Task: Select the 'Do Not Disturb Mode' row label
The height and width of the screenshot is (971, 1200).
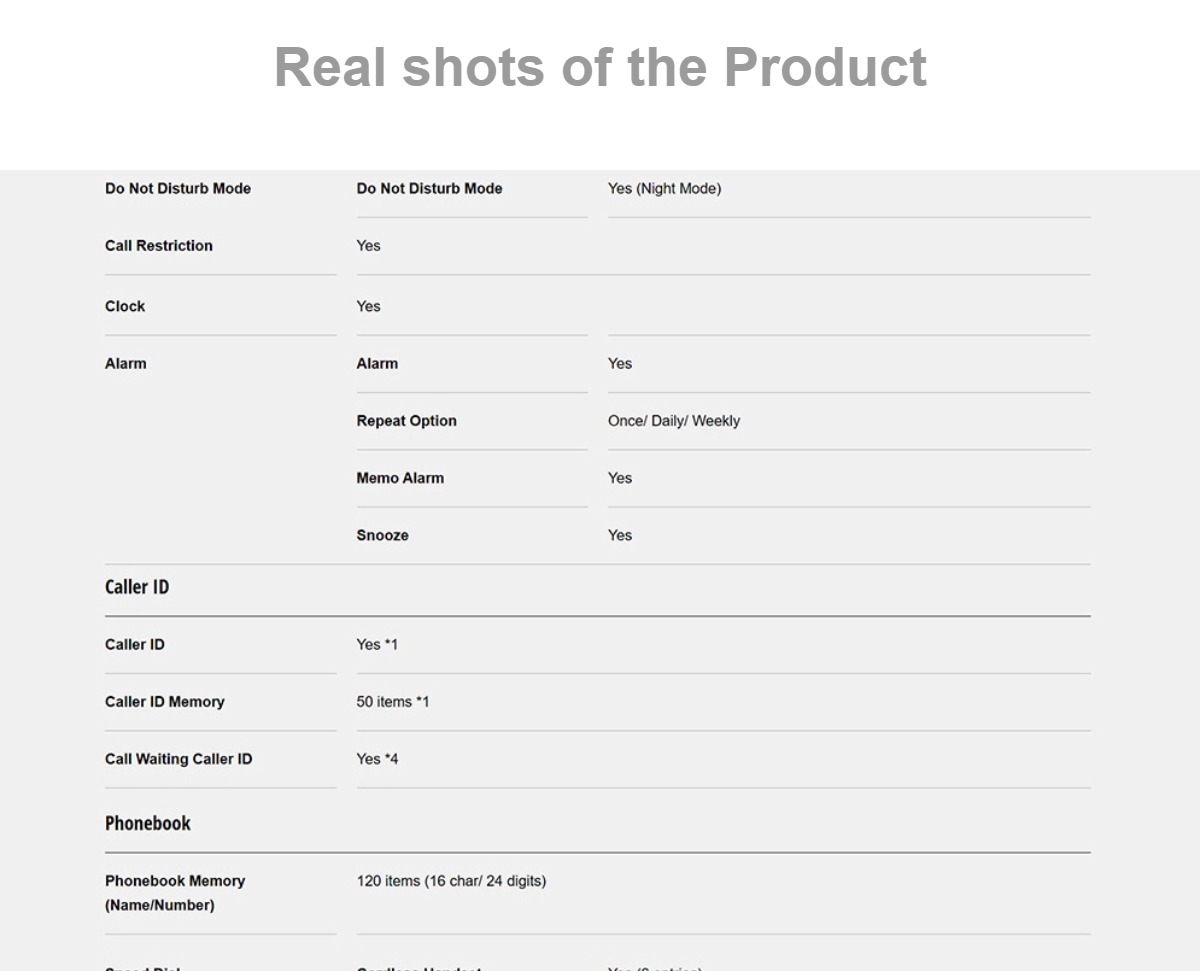Action: pyautogui.click(x=178, y=188)
